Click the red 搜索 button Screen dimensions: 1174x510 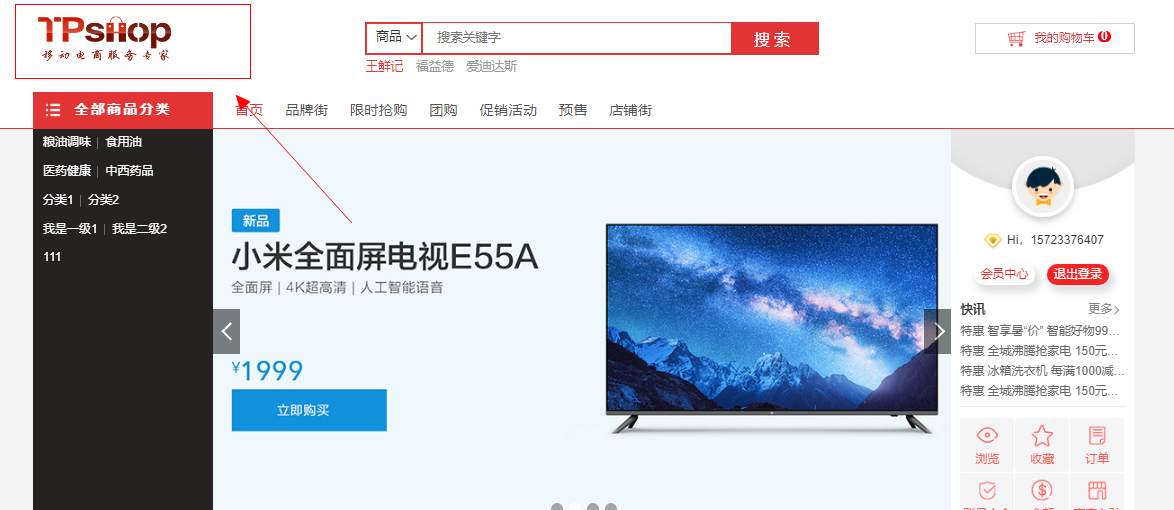click(775, 39)
